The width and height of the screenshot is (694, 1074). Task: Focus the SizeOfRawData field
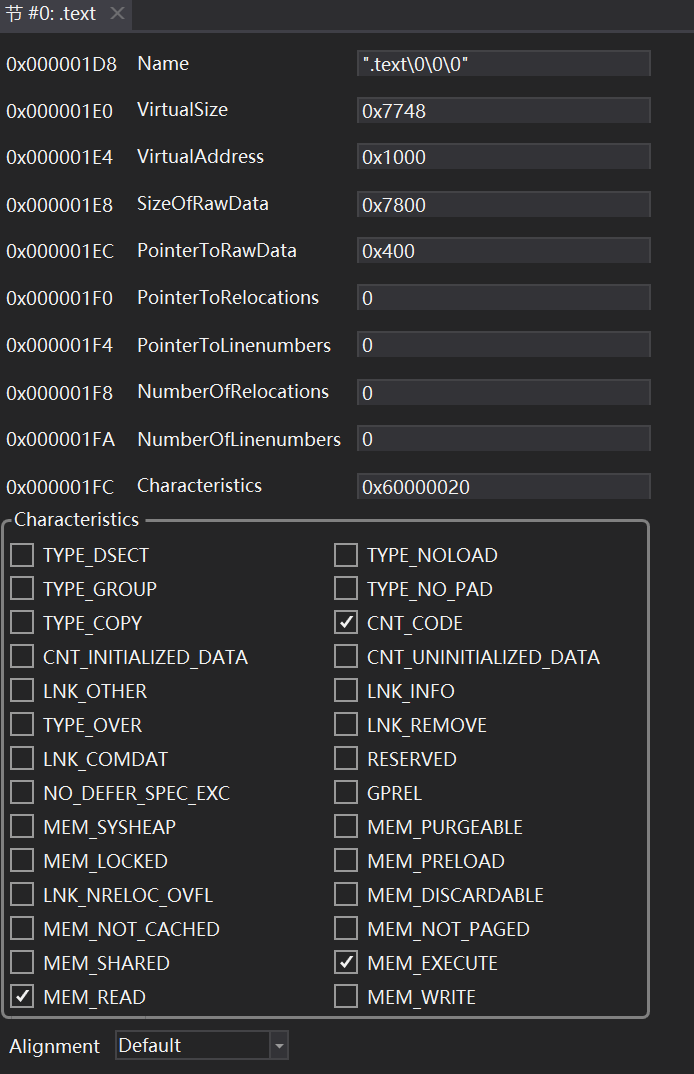503,205
